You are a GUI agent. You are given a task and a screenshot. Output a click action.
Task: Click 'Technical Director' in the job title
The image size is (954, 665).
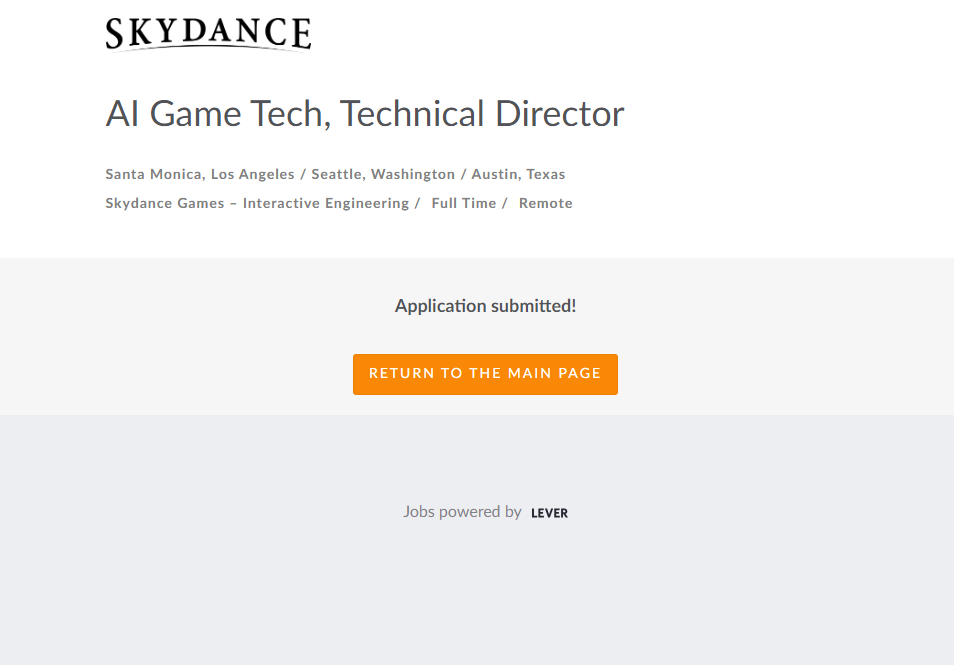[482, 114]
